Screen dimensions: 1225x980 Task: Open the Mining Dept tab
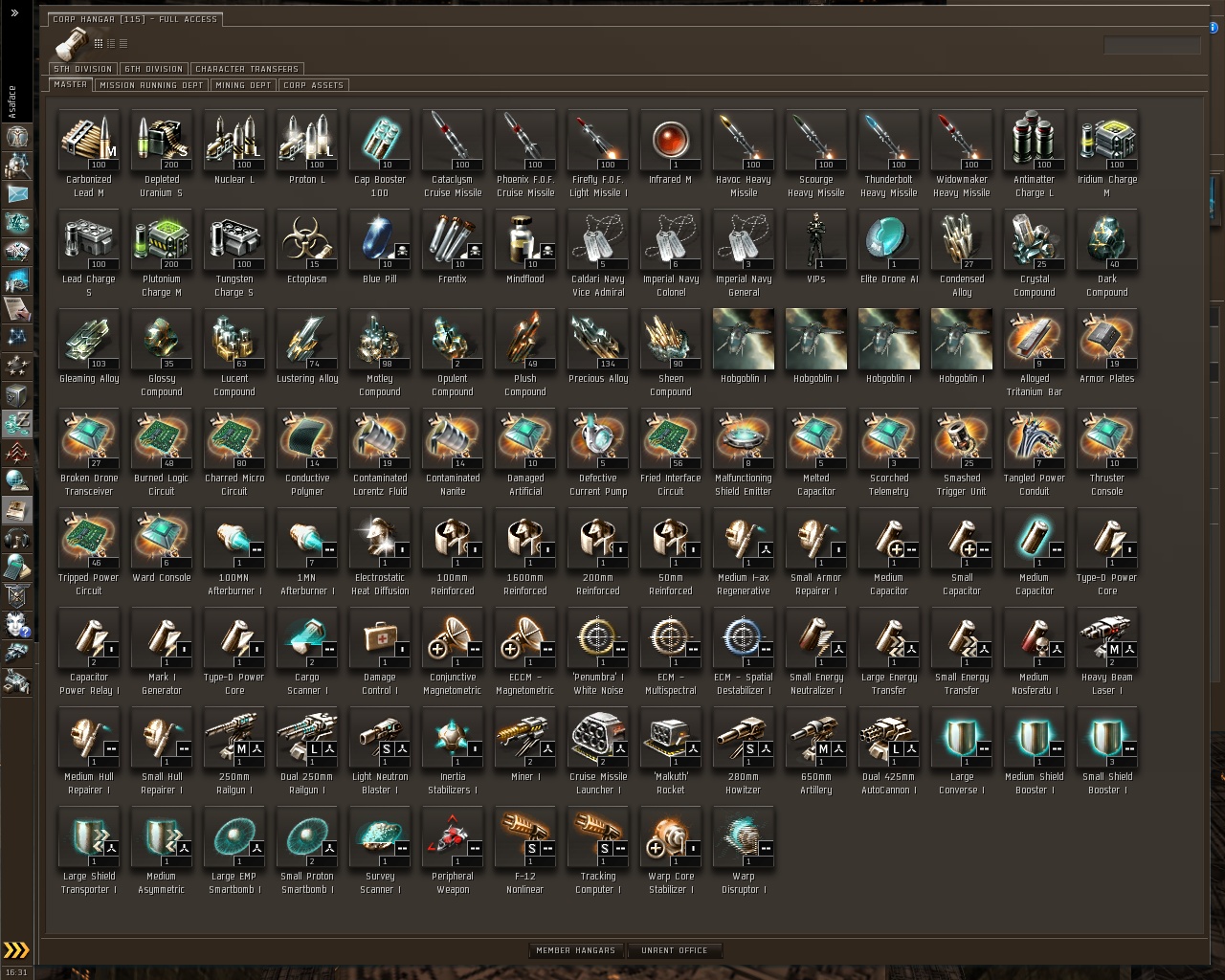(x=243, y=85)
